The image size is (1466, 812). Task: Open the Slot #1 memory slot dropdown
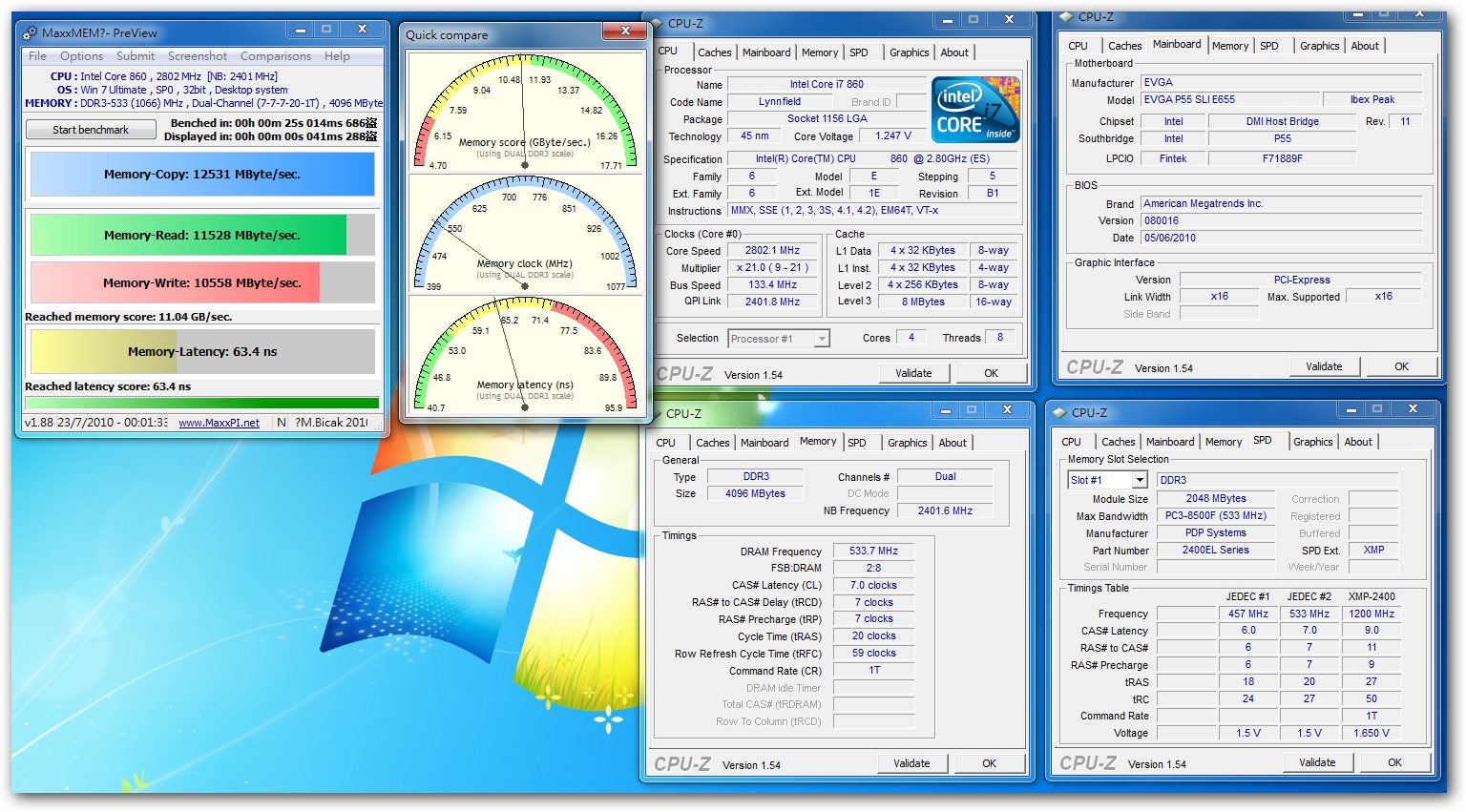point(1141,481)
